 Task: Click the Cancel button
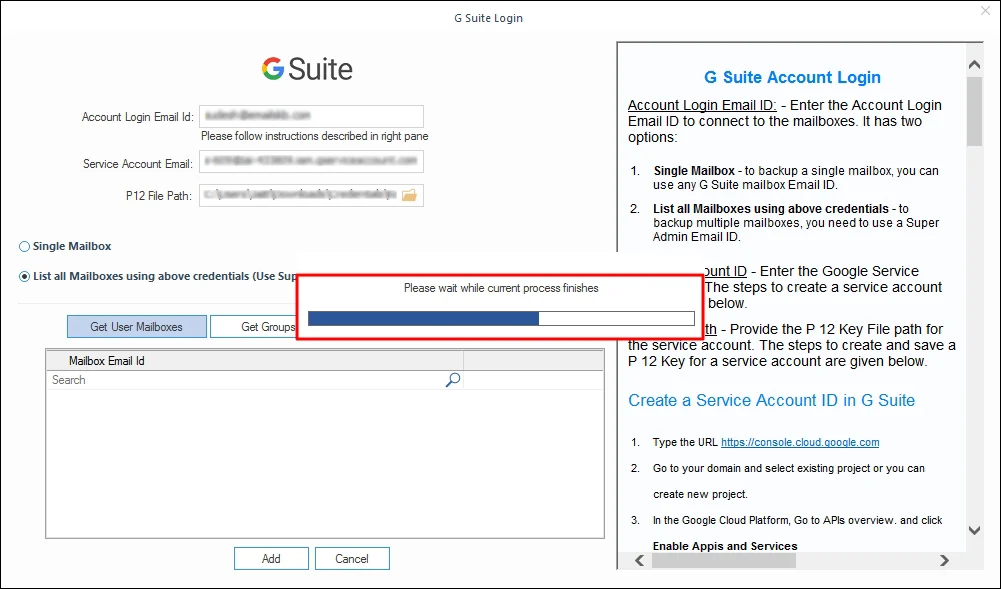tap(352, 558)
